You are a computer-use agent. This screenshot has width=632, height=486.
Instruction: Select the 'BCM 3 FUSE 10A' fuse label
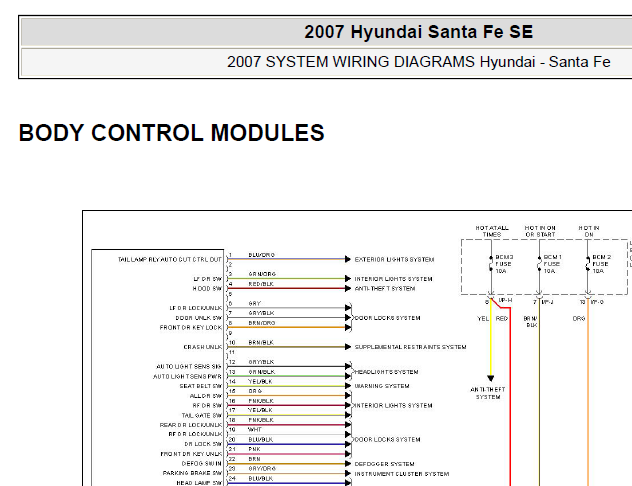coord(504,264)
